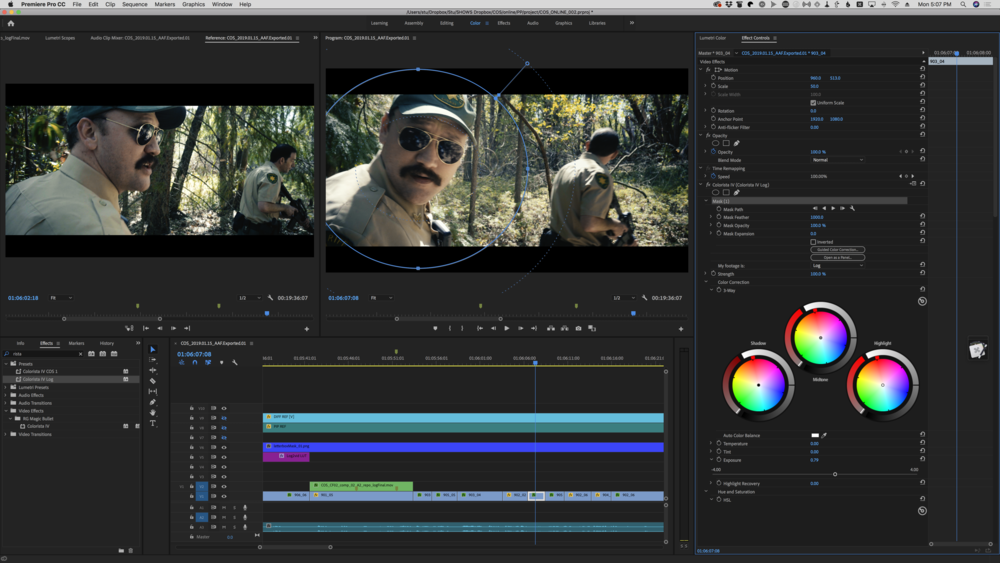Open the Sequence menu

click(135, 4)
